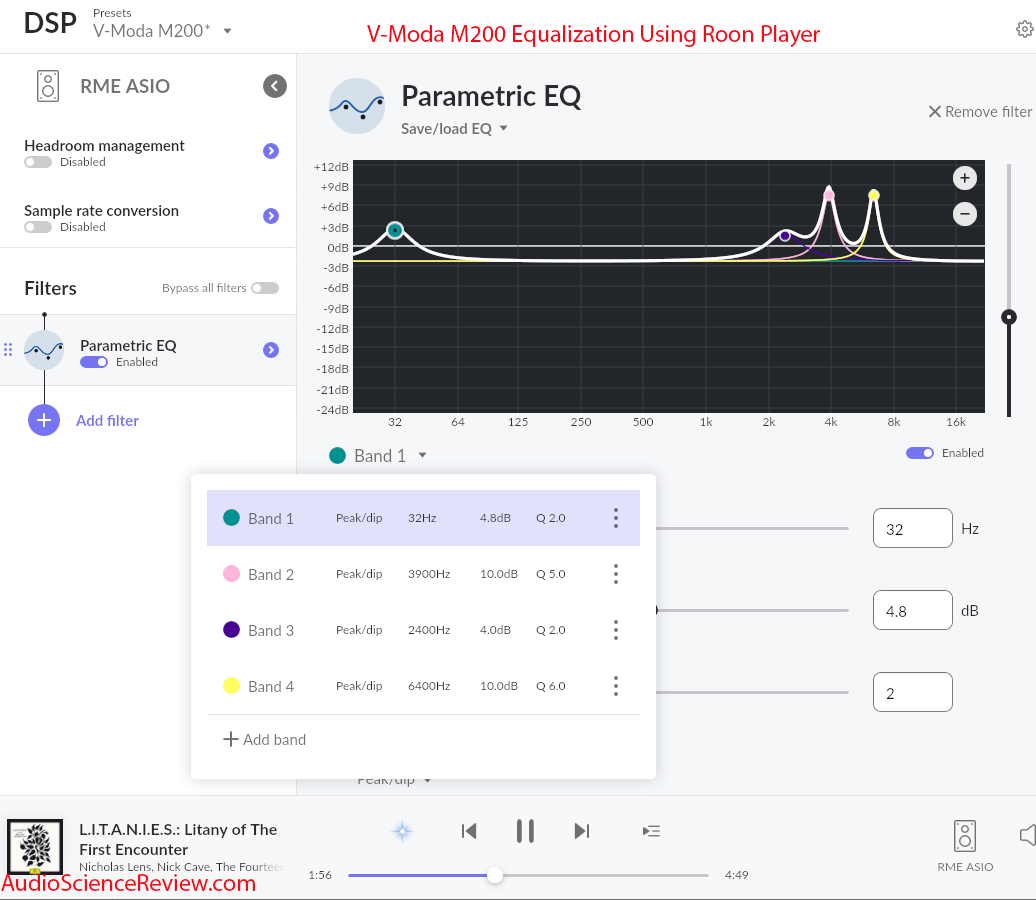Click Add band in band list
Image resolution: width=1036 pixels, height=900 pixels.
click(264, 739)
